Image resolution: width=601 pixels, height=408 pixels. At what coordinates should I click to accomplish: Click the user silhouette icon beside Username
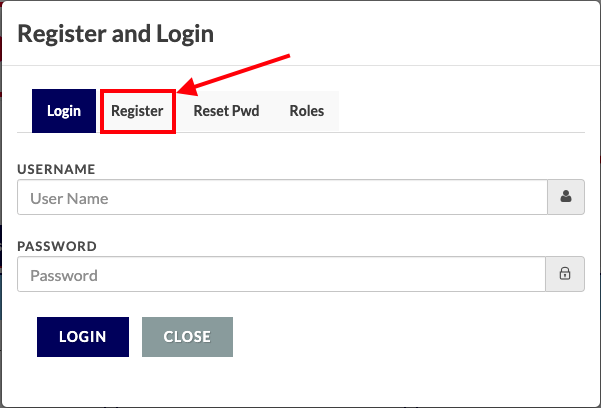click(x=566, y=197)
